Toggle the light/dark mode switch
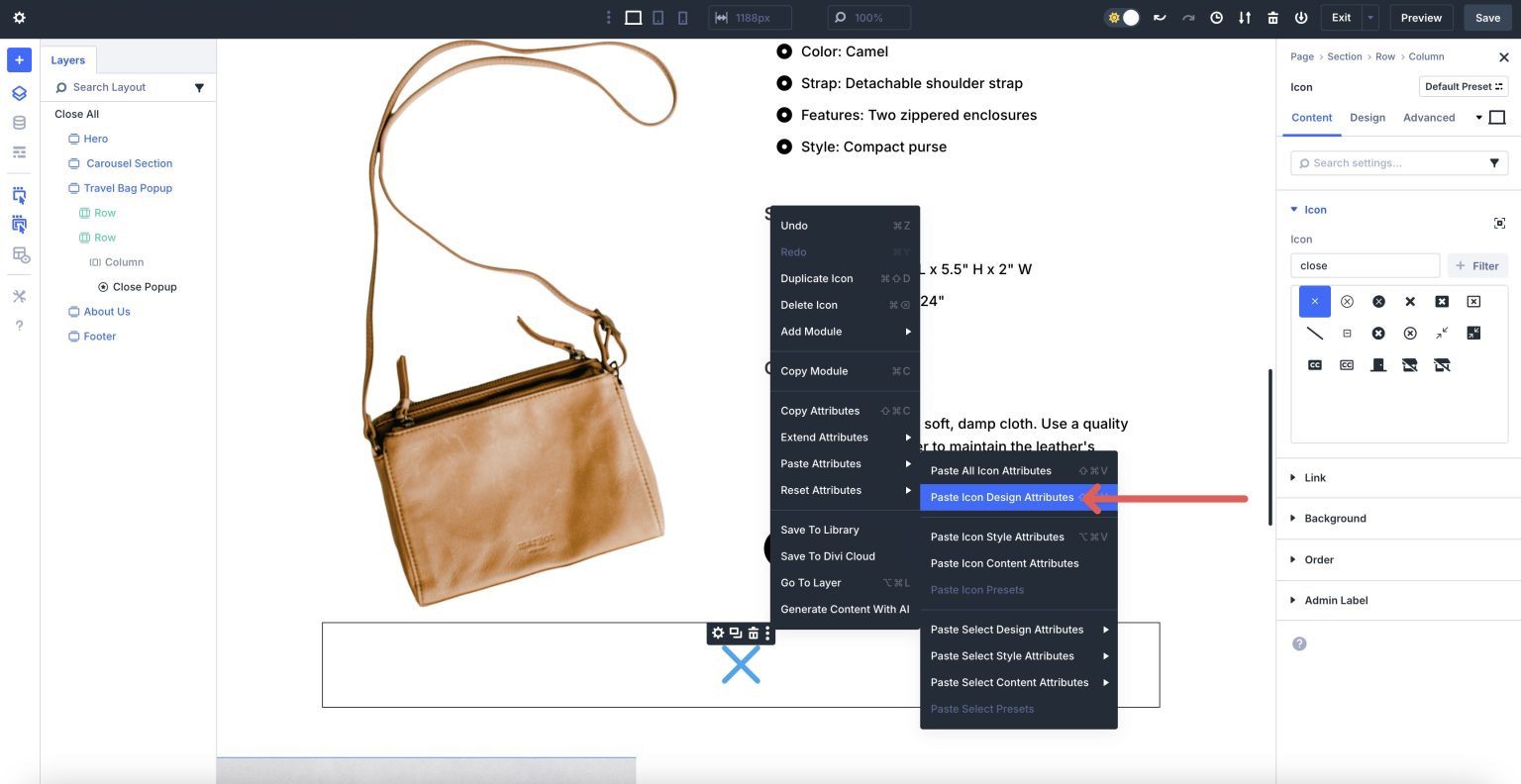The height and width of the screenshot is (784, 1521). [1122, 17]
